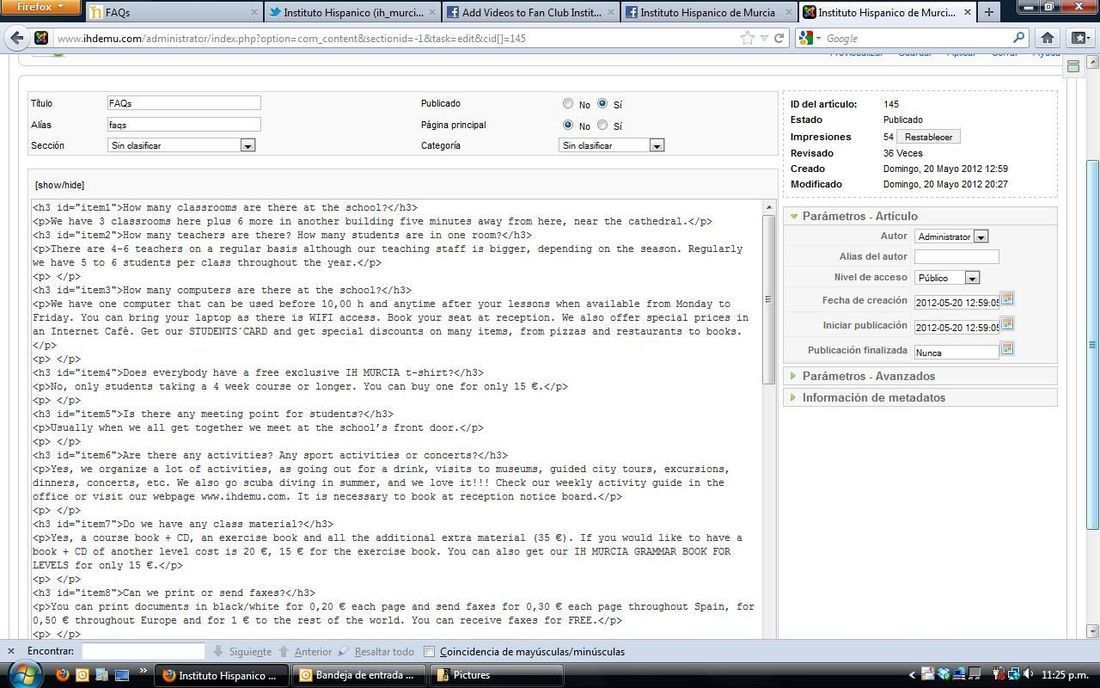This screenshot has width=1100, height=688.
Task: Set Publicado to Sí
Action: 602,103
